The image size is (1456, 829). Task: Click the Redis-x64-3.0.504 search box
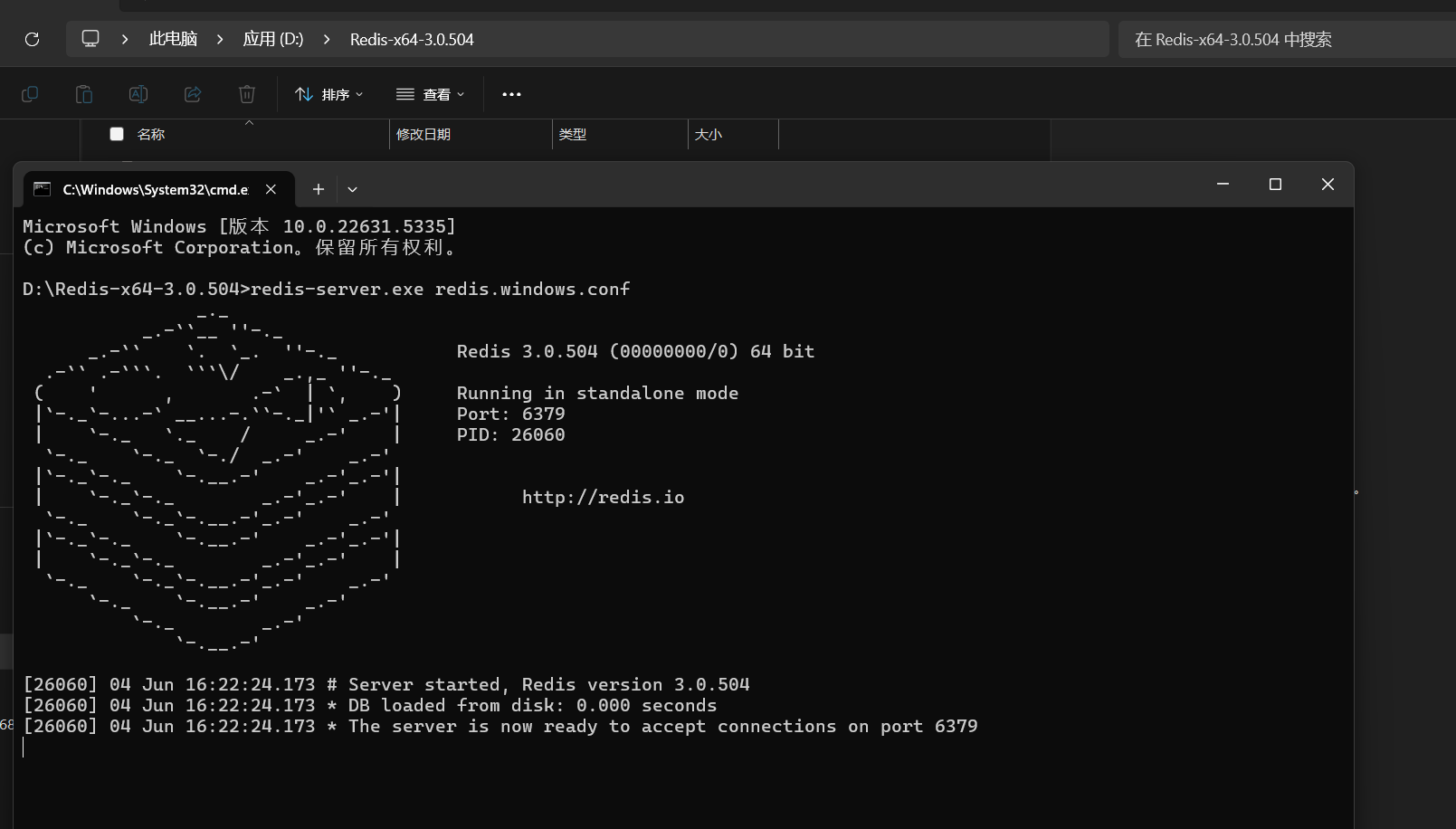point(1285,39)
